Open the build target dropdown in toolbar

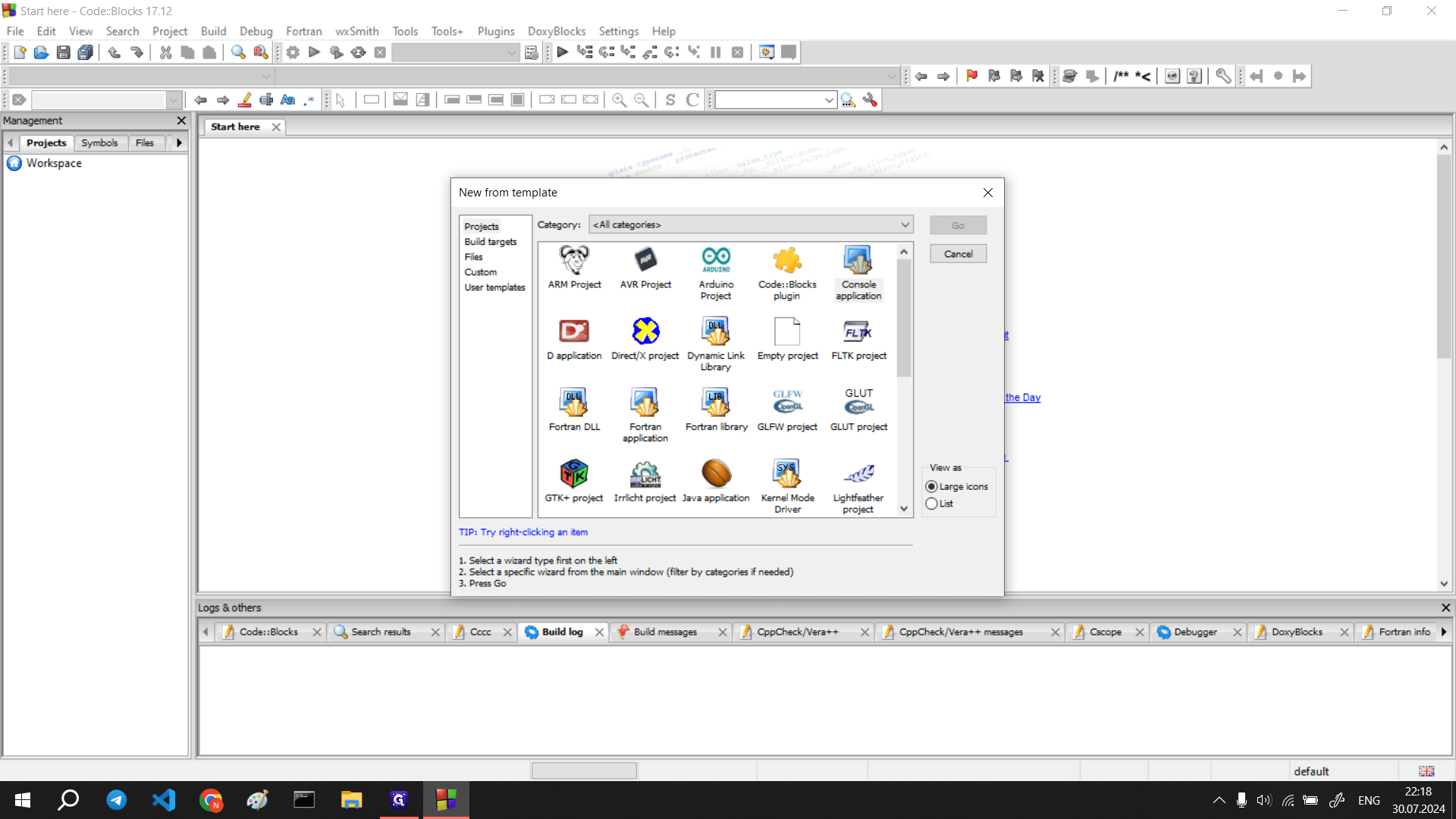point(455,52)
